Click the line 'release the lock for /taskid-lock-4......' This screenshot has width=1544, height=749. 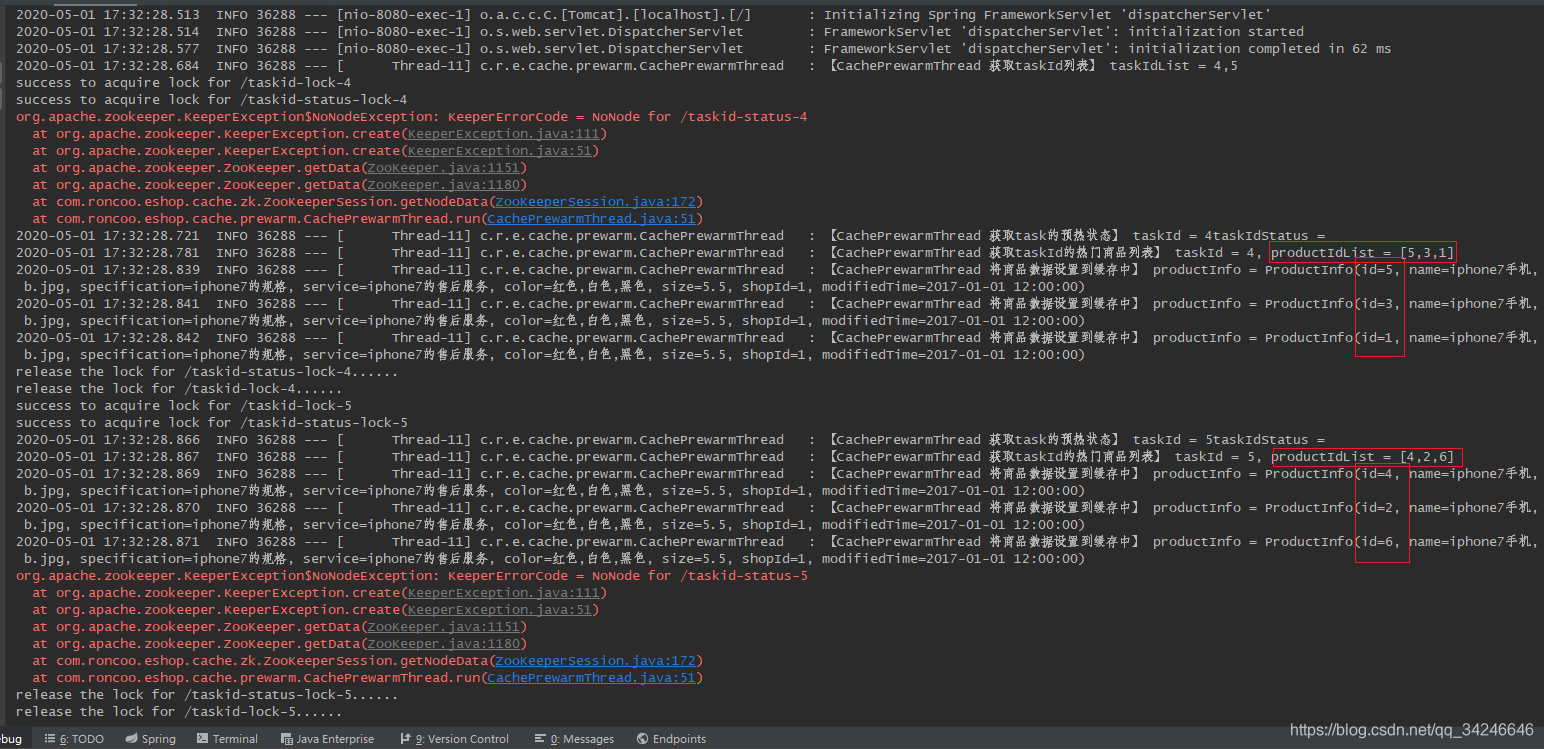tap(180, 389)
